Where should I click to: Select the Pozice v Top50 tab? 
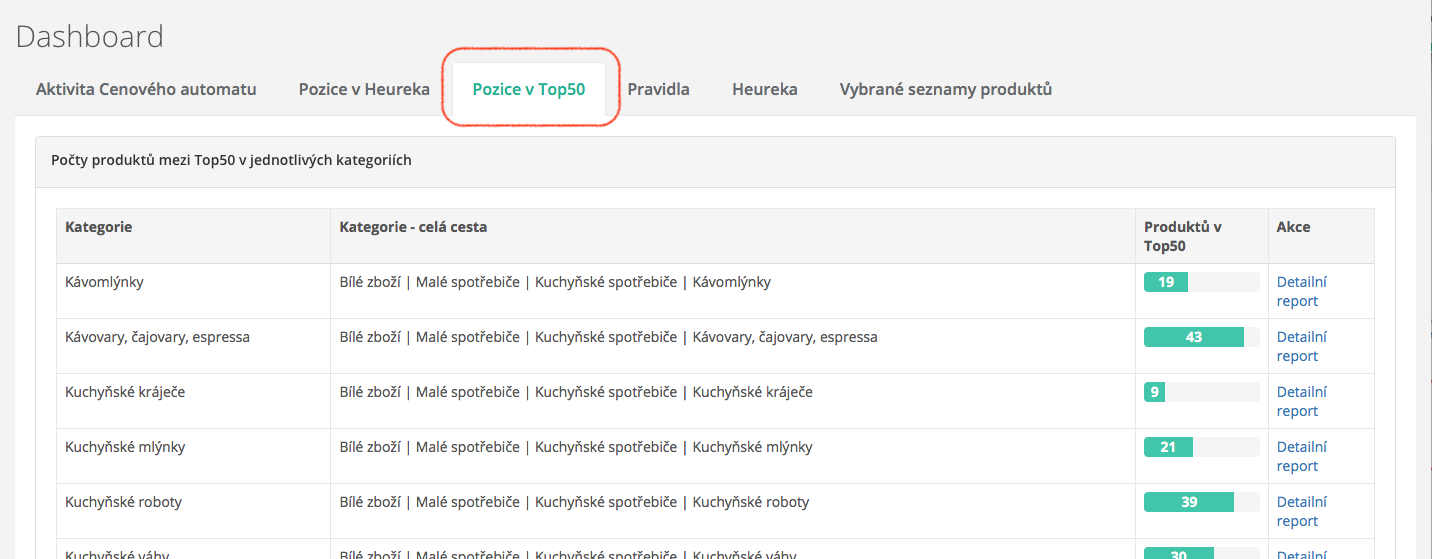(528, 89)
